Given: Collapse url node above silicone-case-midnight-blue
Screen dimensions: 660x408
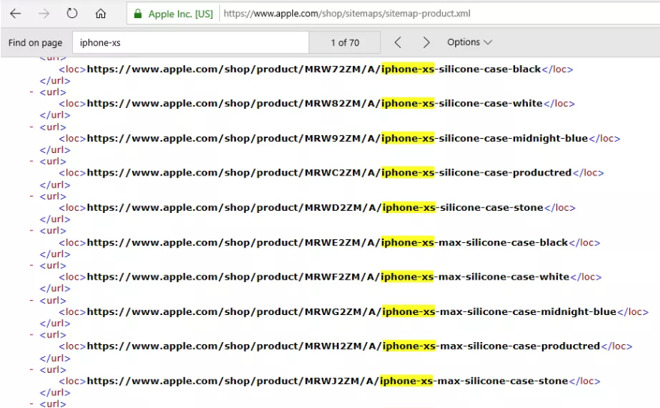Looking at the screenshot, I should click(x=32, y=127).
